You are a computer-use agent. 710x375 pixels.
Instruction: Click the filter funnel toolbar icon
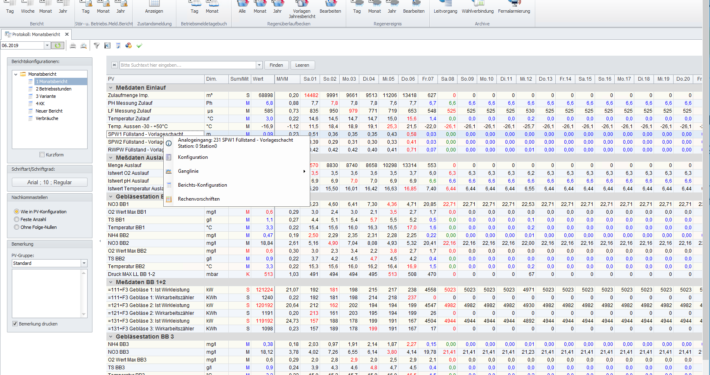pos(96,46)
